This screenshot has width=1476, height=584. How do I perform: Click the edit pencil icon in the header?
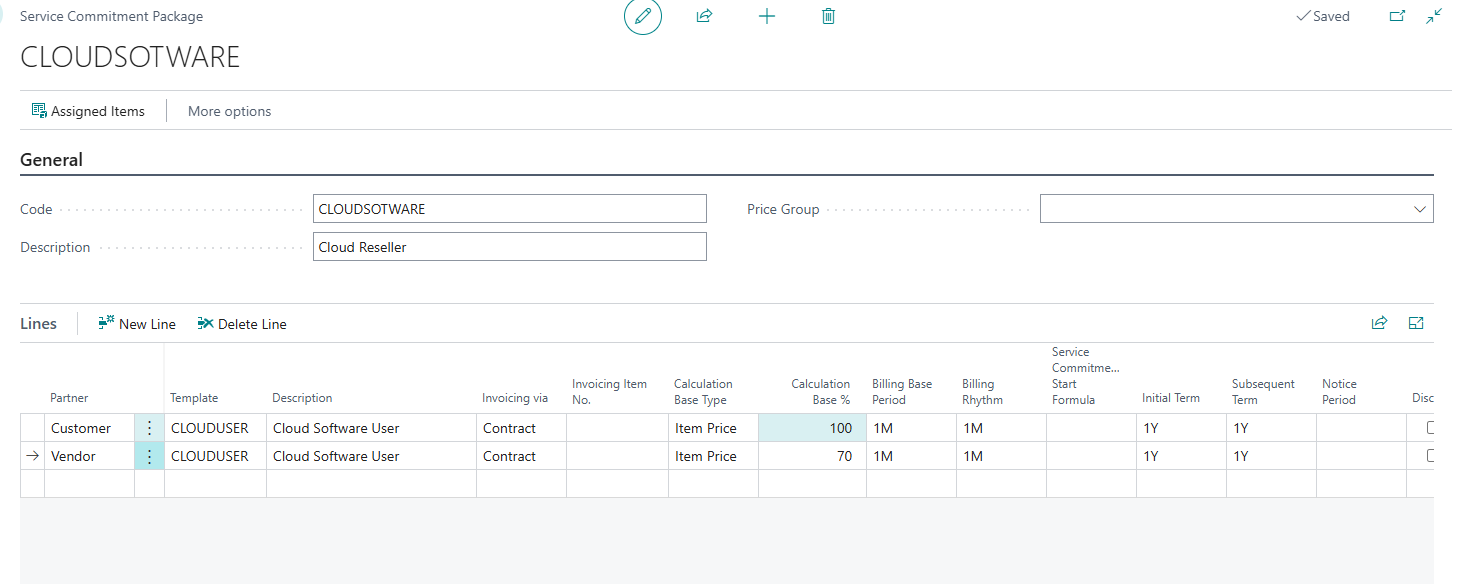tap(643, 16)
